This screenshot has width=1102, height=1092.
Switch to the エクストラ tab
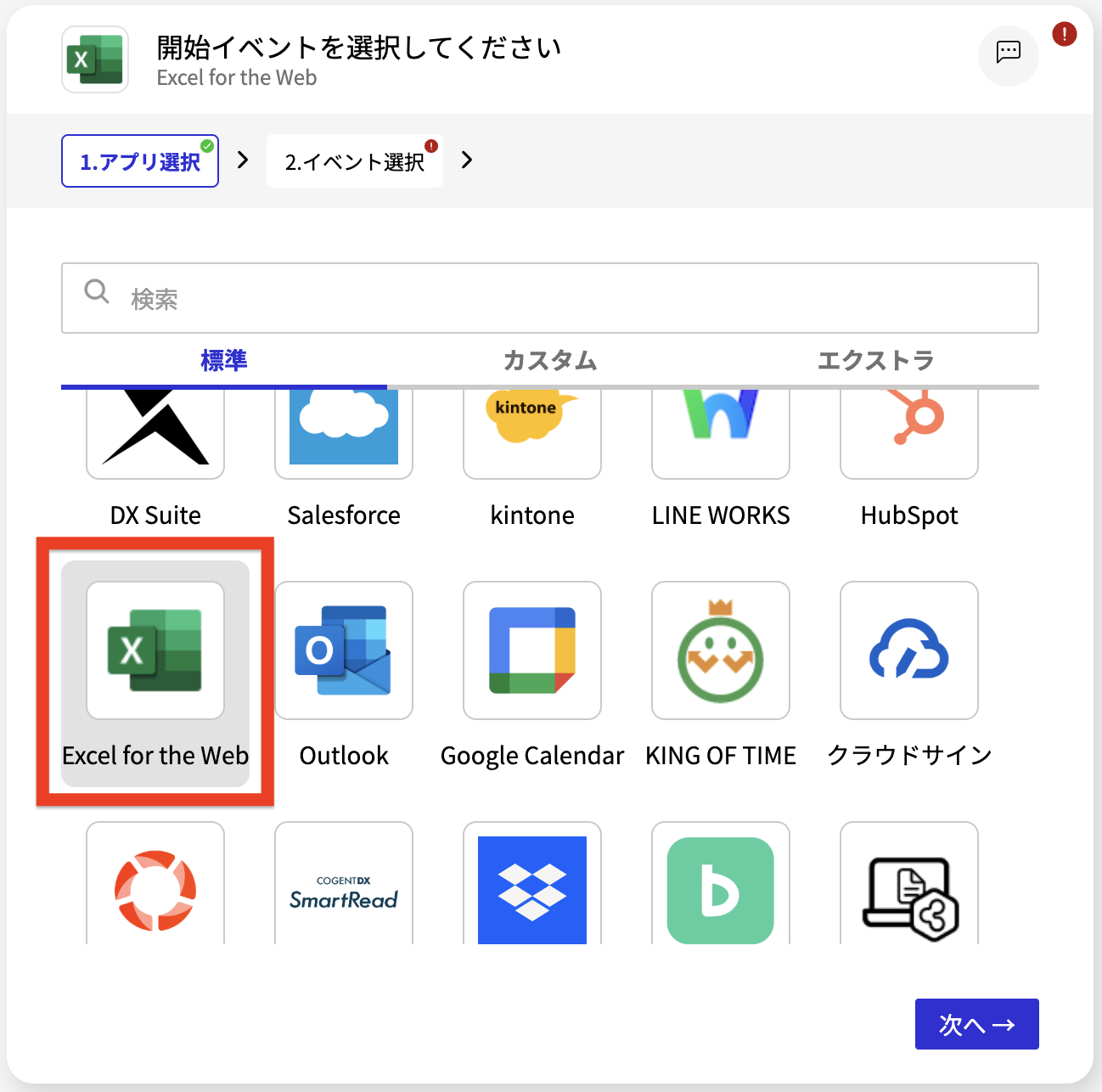[x=876, y=361]
